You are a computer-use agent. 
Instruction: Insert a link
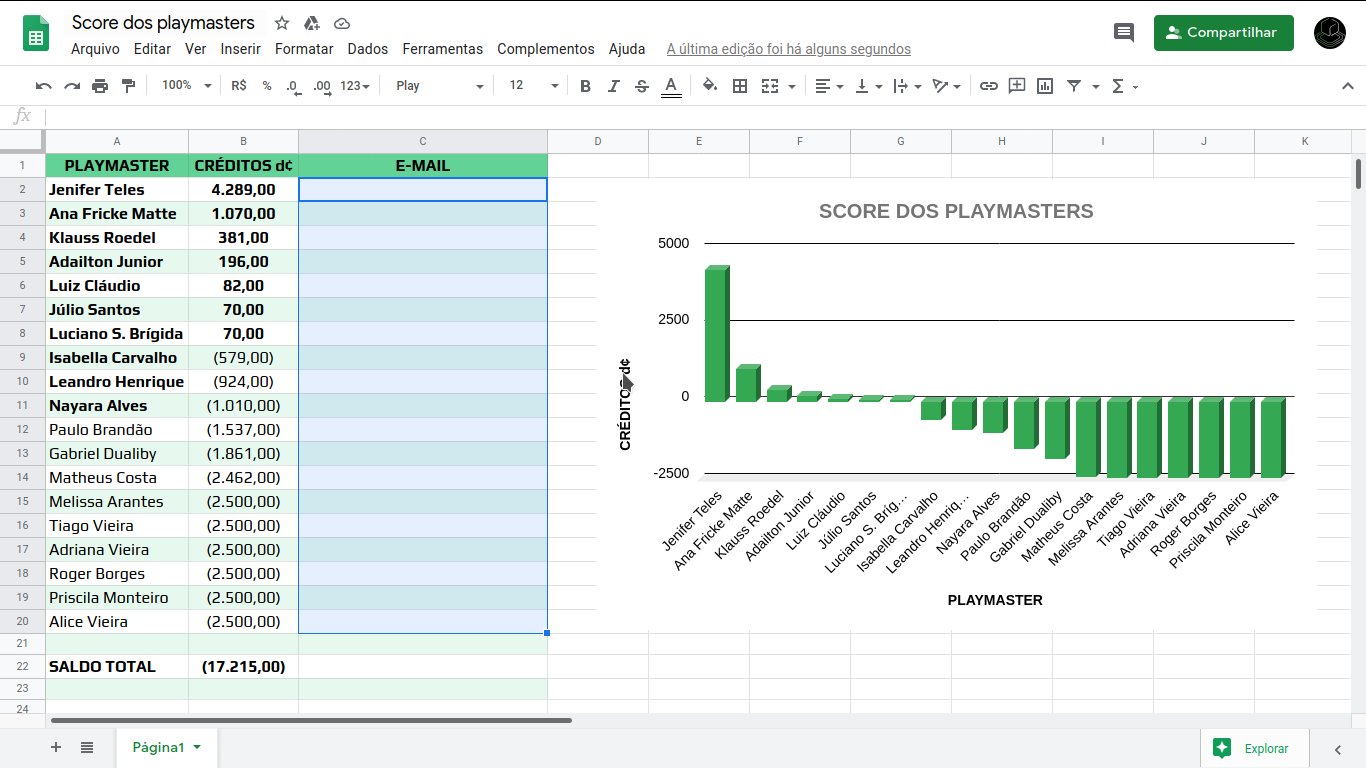989,86
